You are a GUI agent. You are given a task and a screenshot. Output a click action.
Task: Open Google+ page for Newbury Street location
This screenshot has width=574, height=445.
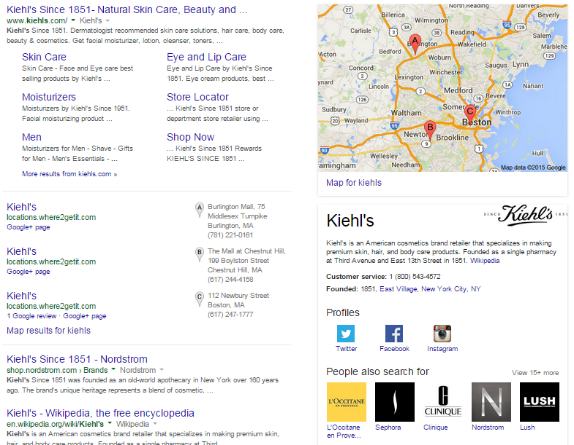point(85,316)
